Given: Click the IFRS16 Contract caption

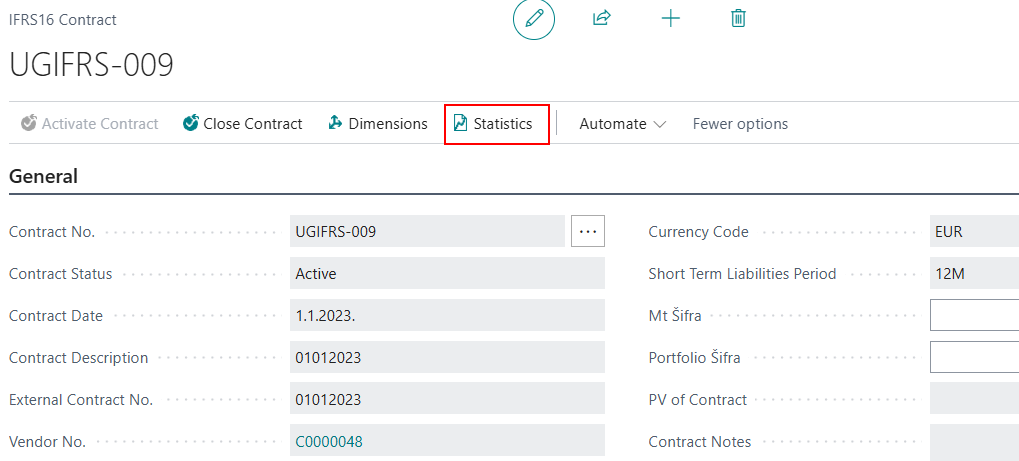Looking at the screenshot, I should tap(62, 20).
